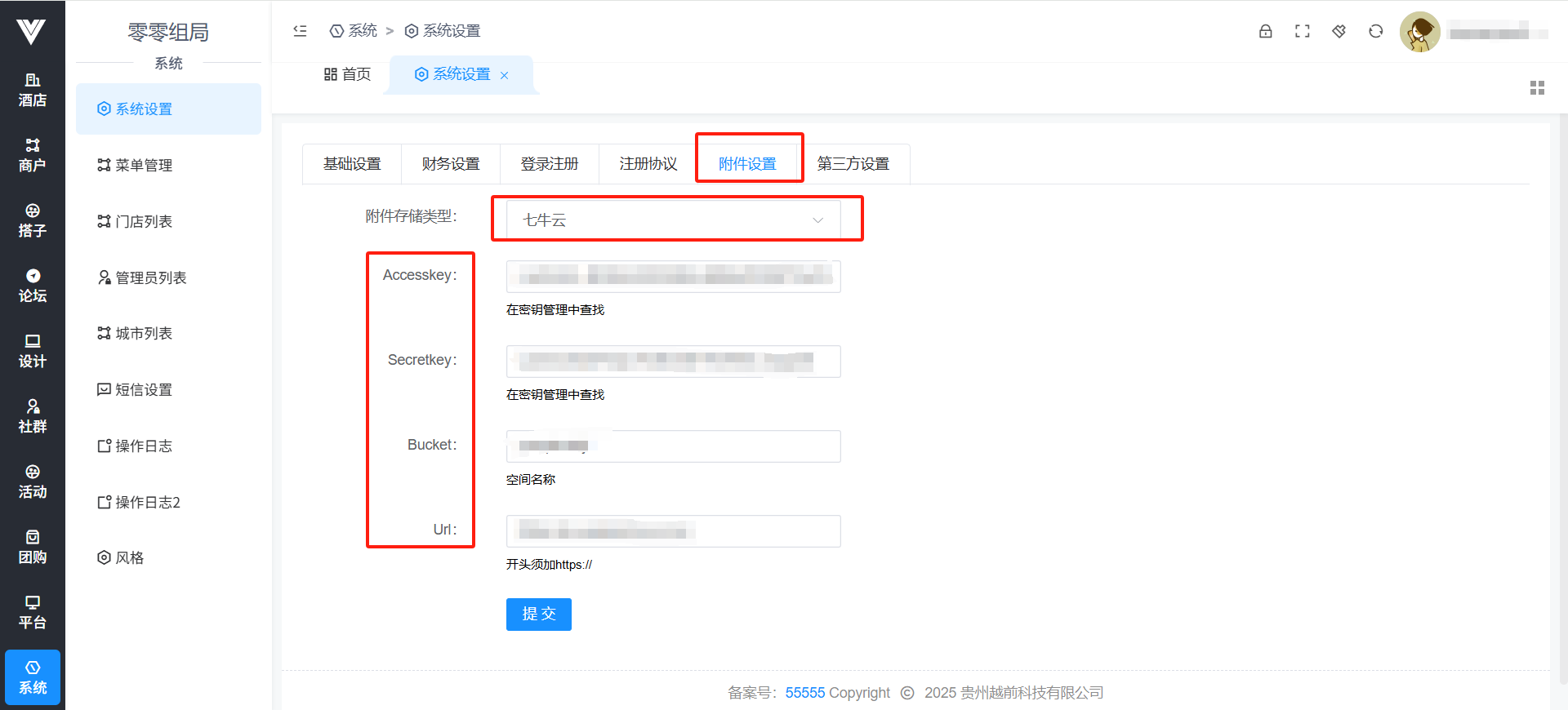1568x710 pixels.
Task: Click the theme icon beside fullscreen
Action: 1339,31
